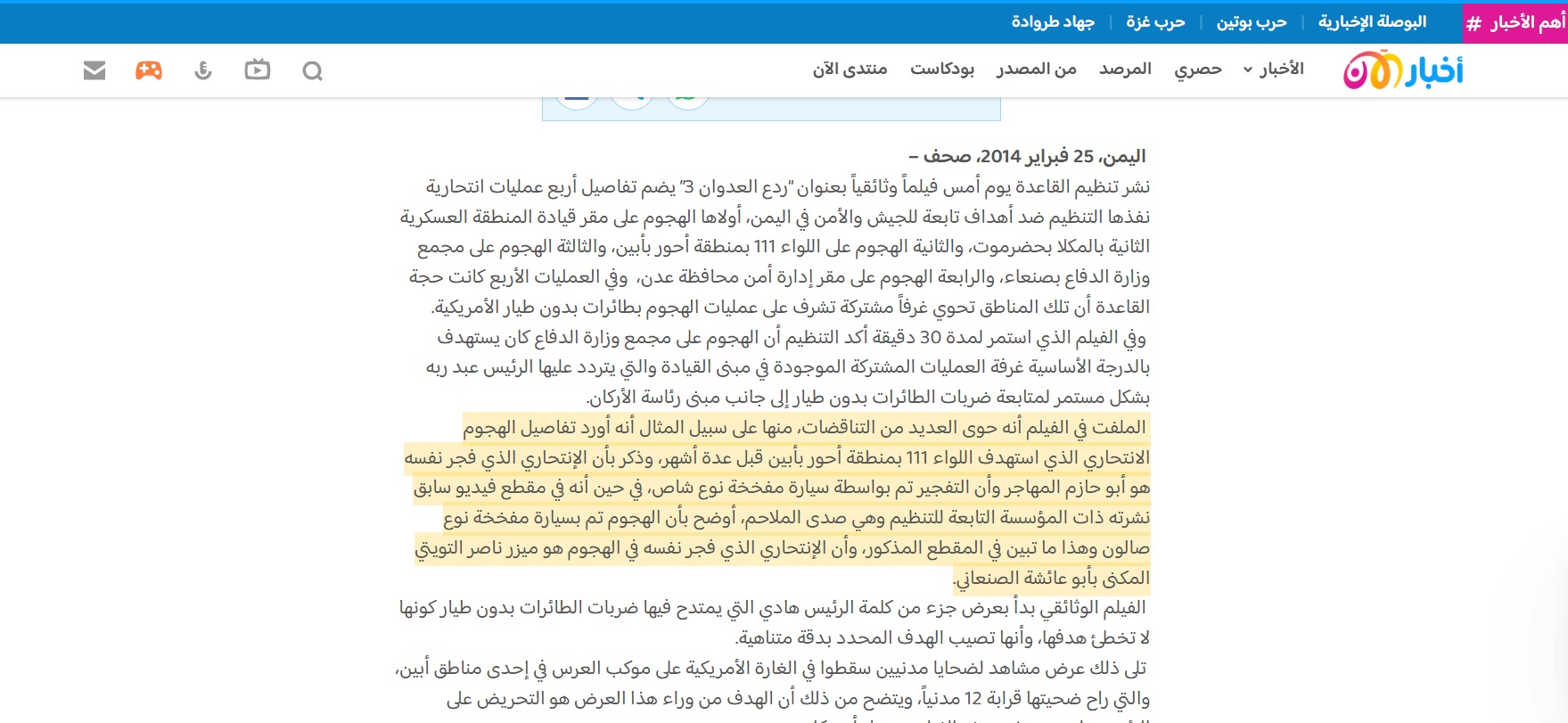Click the live TV video icon
The height and width of the screenshot is (723, 1568).
coord(258,70)
